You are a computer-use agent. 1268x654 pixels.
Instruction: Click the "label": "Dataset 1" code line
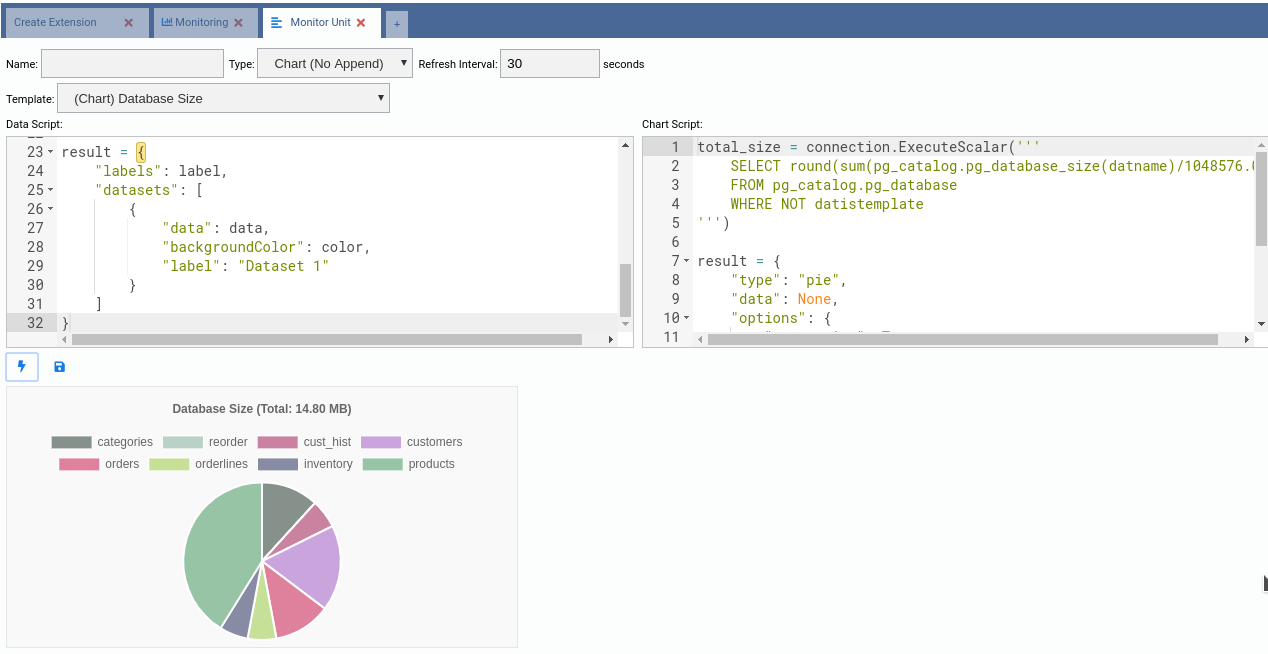(x=245, y=266)
